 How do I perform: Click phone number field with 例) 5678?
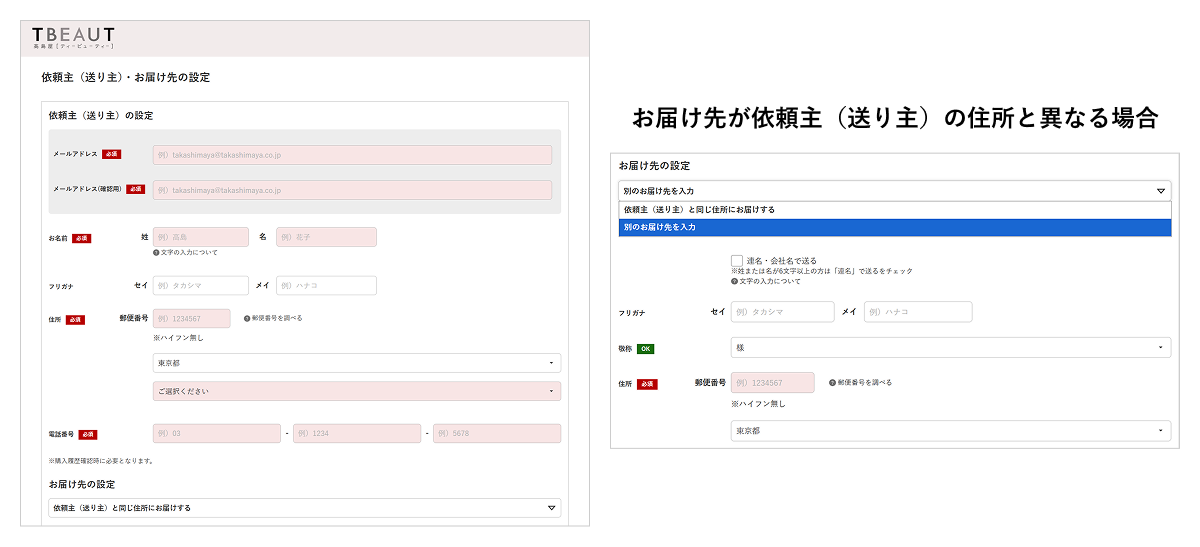(497, 434)
